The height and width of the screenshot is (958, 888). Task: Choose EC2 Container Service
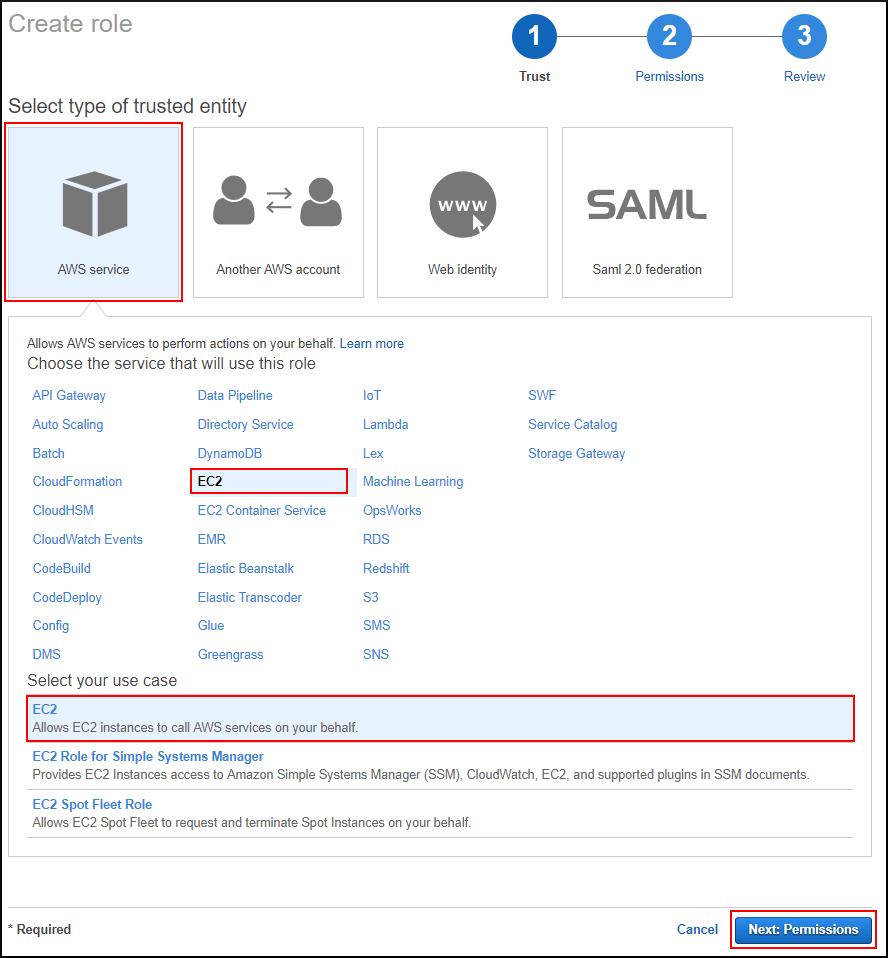(262, 510)
